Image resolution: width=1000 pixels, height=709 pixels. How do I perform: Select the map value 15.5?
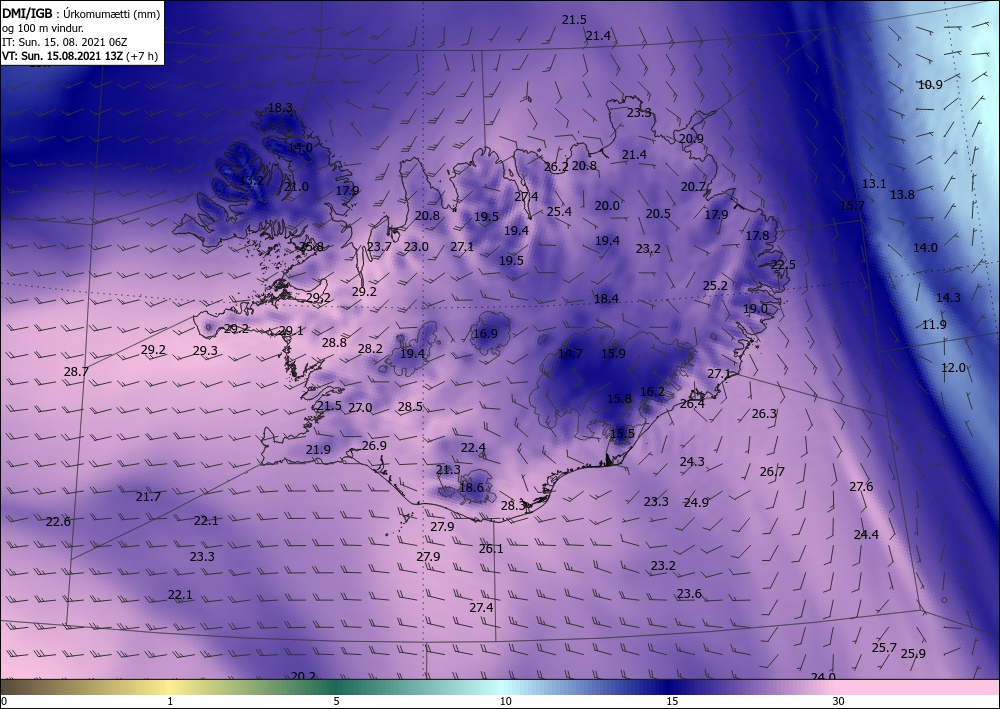pyautogui.click(x=622, y=434)
